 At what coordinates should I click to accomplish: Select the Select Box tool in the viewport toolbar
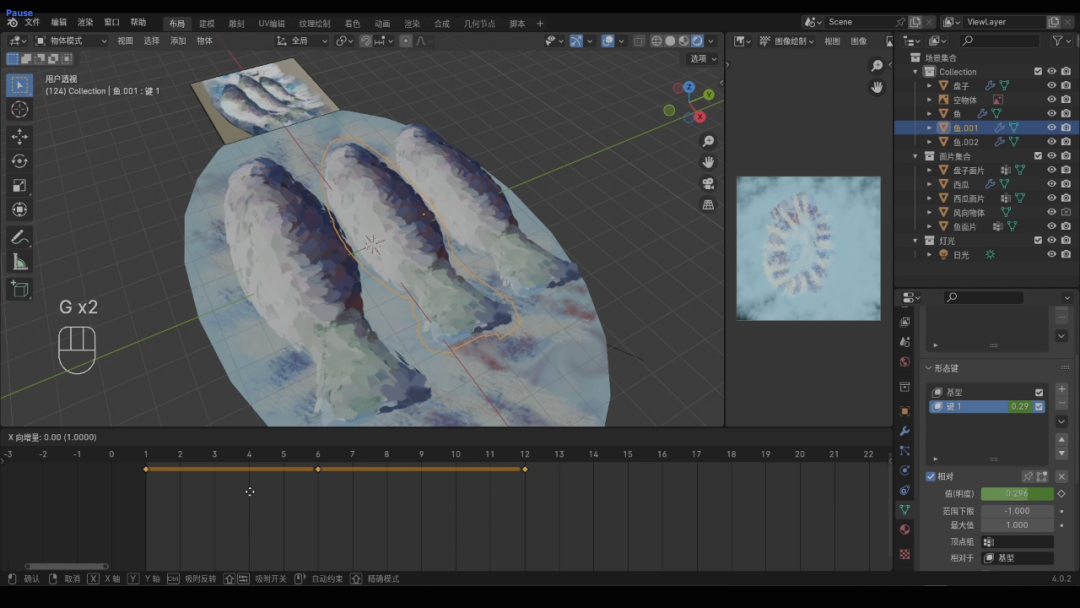19,85
